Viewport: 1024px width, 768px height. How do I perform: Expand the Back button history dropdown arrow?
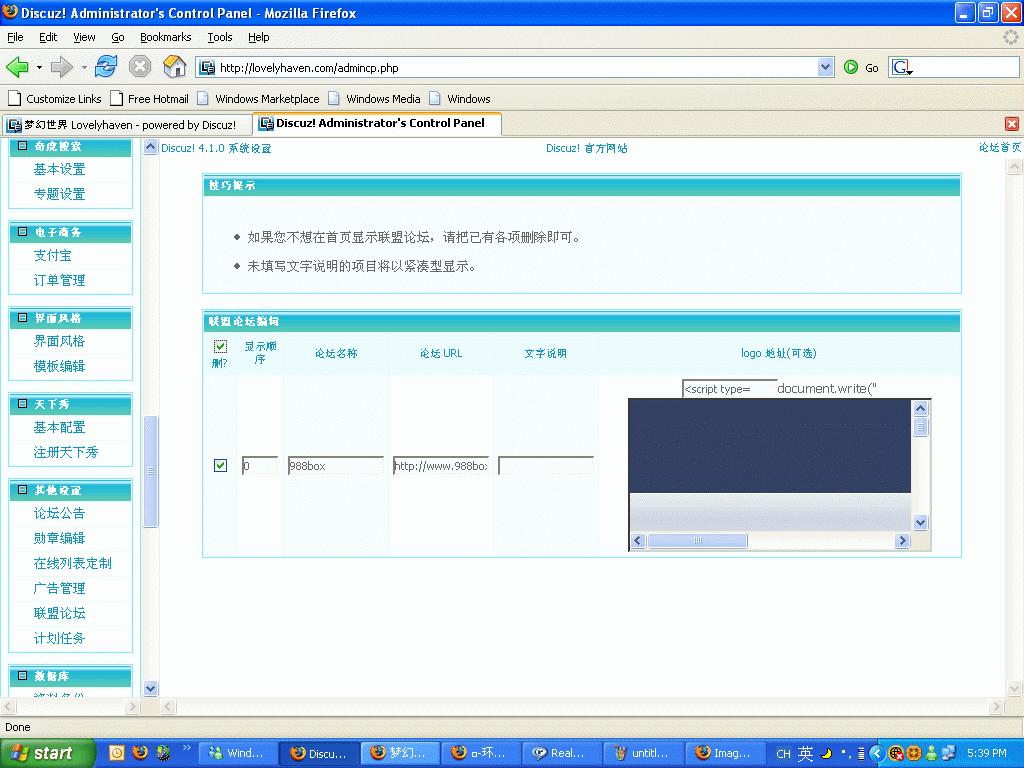[x=39, y=67]
